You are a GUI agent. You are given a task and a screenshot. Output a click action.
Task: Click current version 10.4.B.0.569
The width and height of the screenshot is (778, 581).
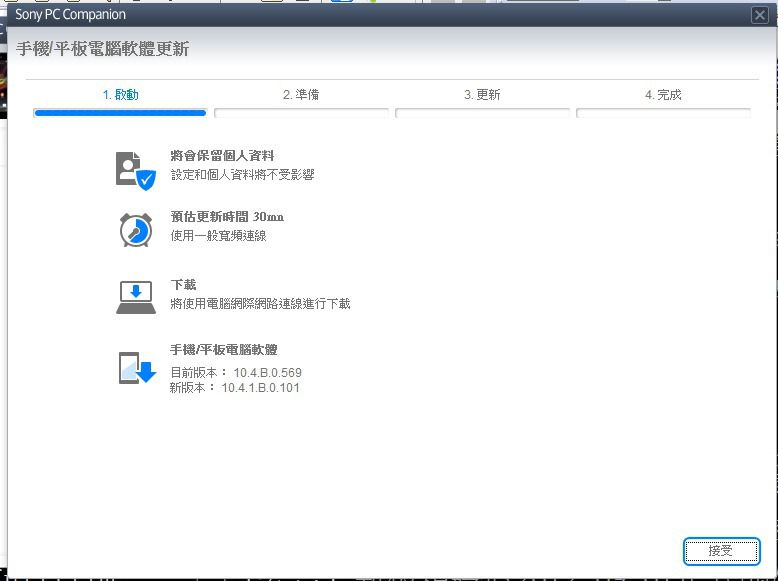268,373
